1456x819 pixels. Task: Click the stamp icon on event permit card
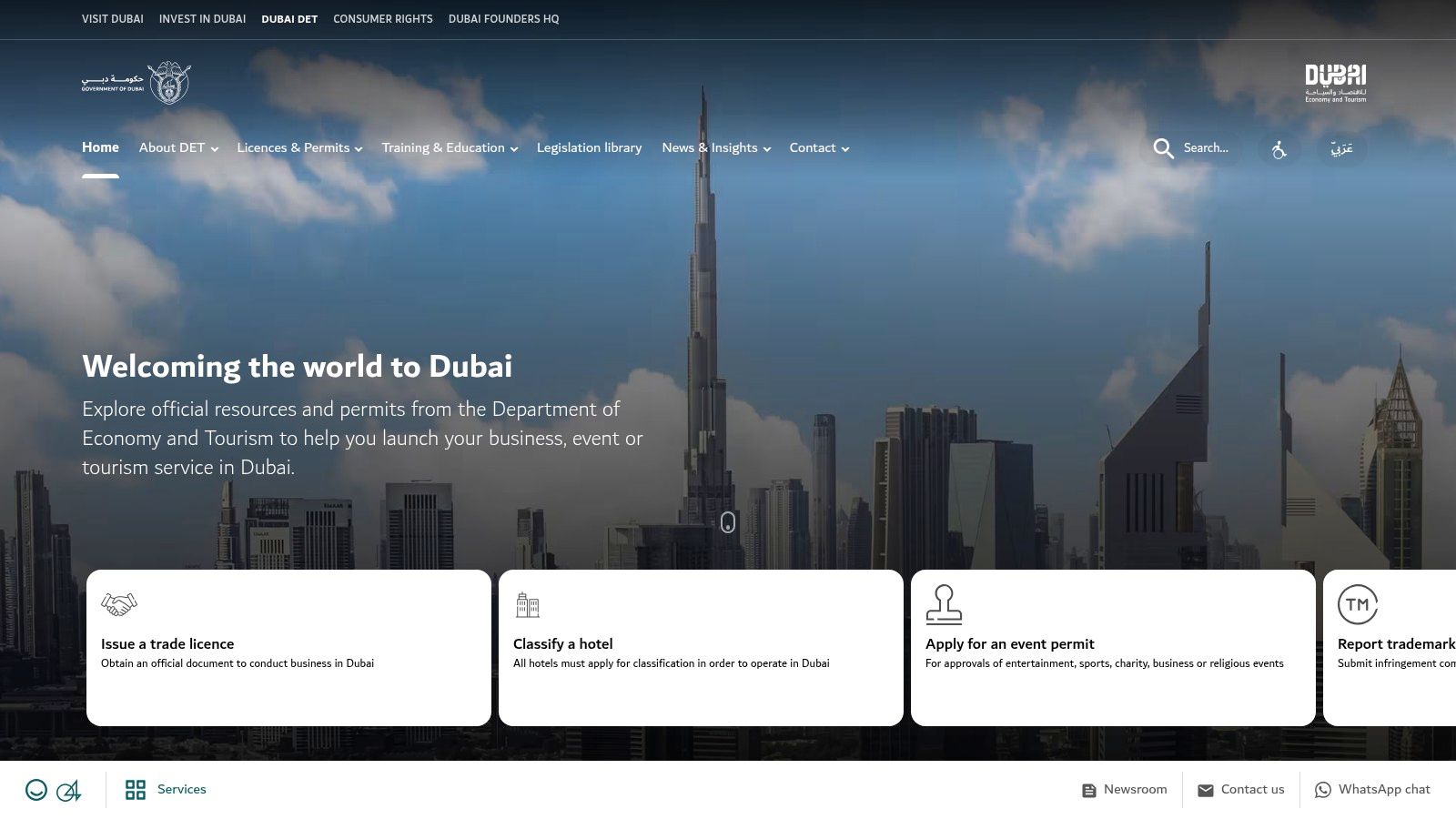(x=945, y=603)
